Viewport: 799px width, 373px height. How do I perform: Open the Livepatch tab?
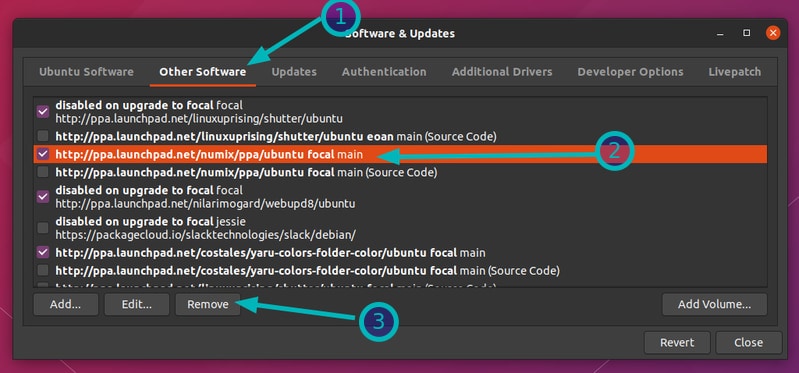(x=735, y=72)
